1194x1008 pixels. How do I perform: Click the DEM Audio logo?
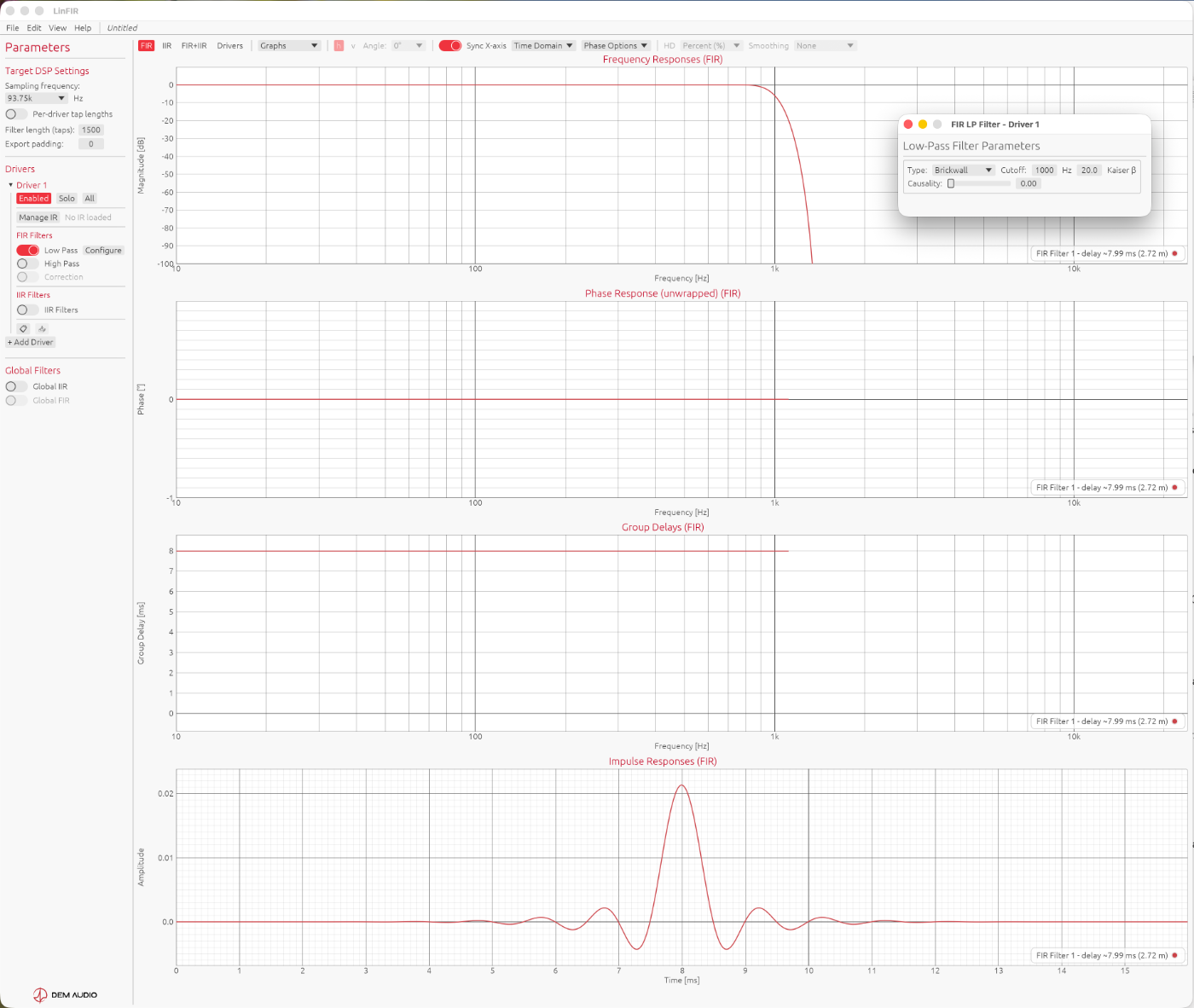(66, 994)
